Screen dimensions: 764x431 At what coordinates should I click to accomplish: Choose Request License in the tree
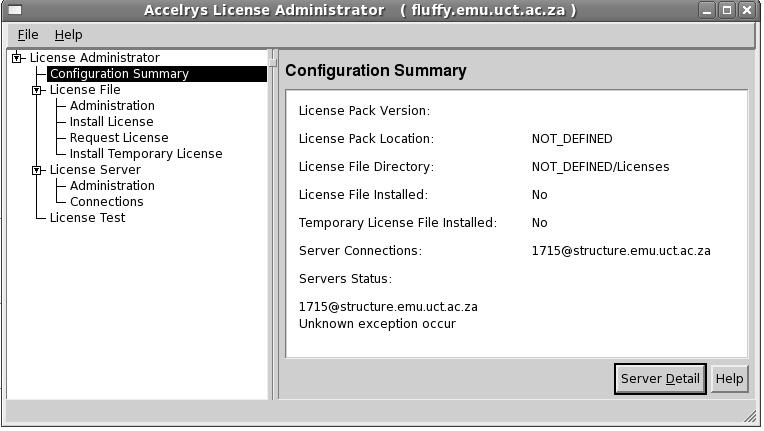click(119, 138)
